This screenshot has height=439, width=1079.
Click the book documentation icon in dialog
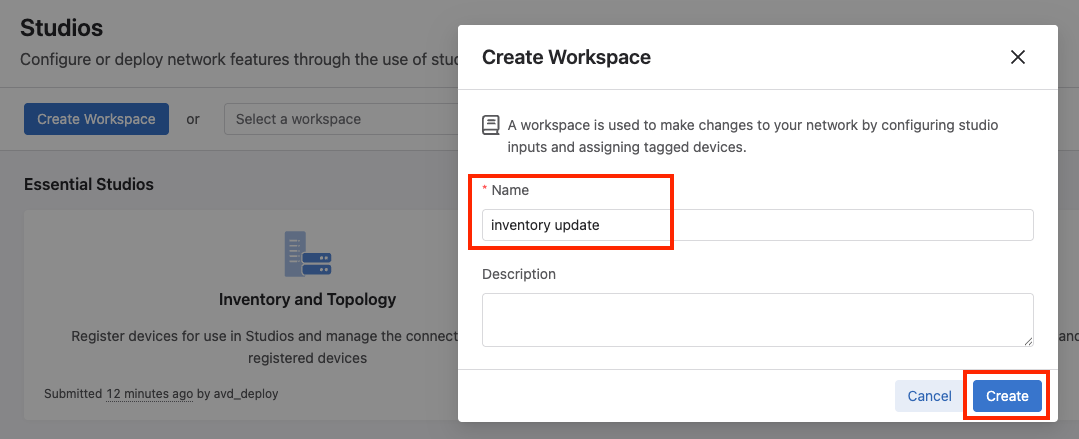click(490, 125)
